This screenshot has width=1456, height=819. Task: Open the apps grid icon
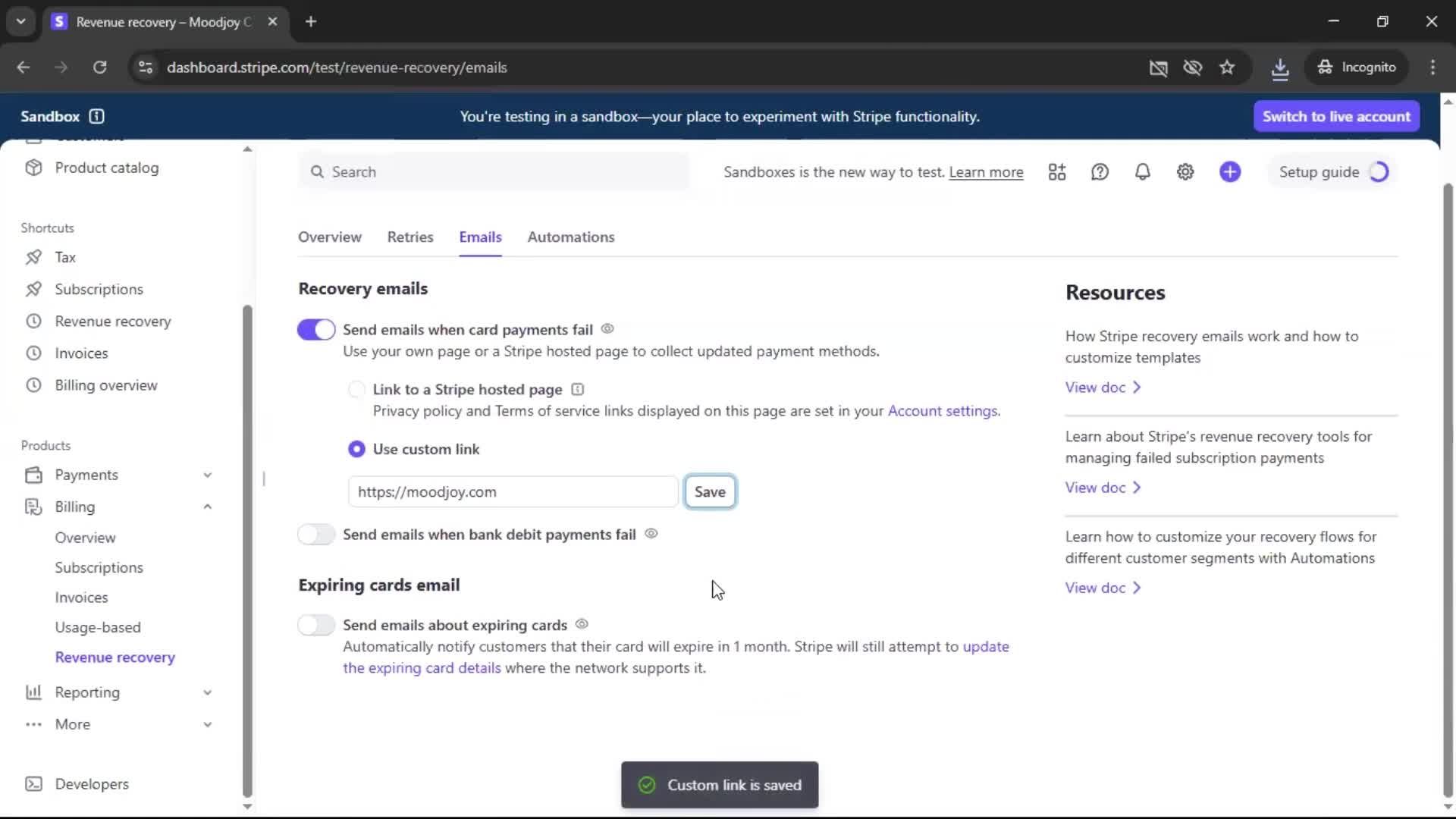[x=1057, y=172]
